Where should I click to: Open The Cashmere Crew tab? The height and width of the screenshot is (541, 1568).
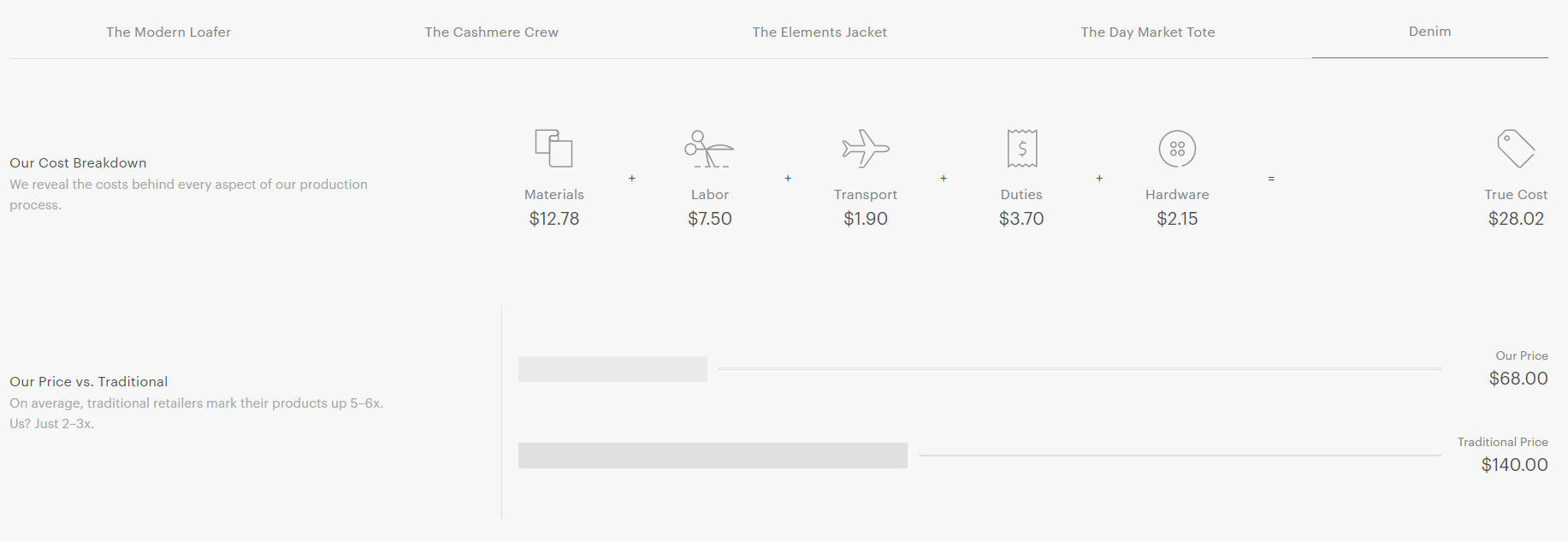click(492, 32)
